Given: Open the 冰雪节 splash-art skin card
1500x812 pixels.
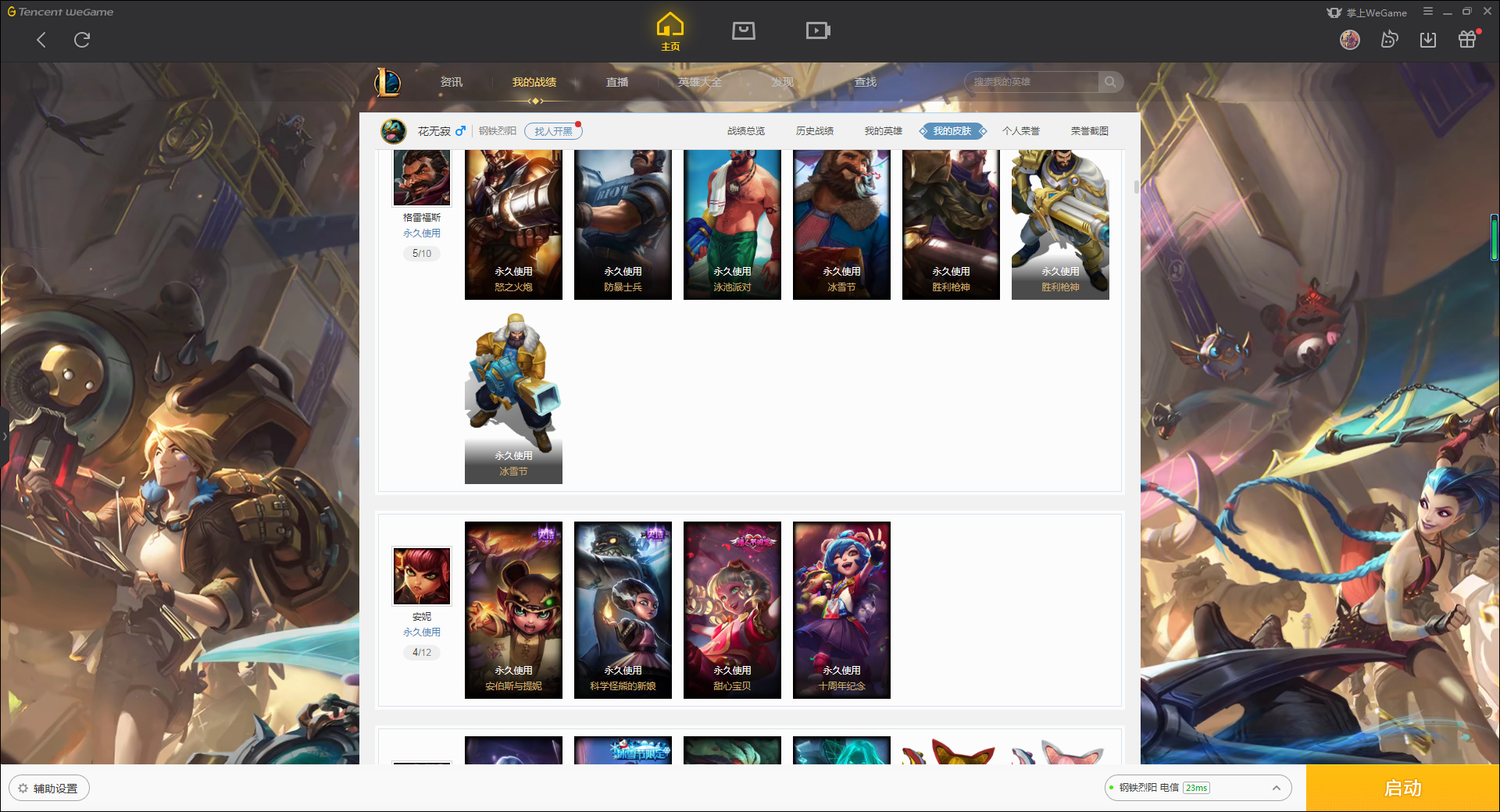Looking at the screenshot, I should coord(841,224).
